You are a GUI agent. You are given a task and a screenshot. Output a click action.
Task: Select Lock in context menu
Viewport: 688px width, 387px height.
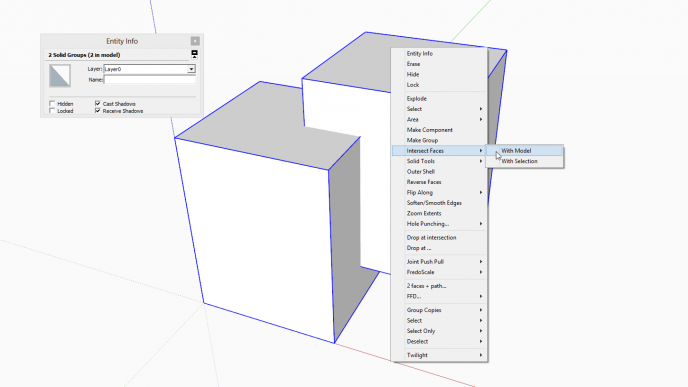(x=439, y=85)
